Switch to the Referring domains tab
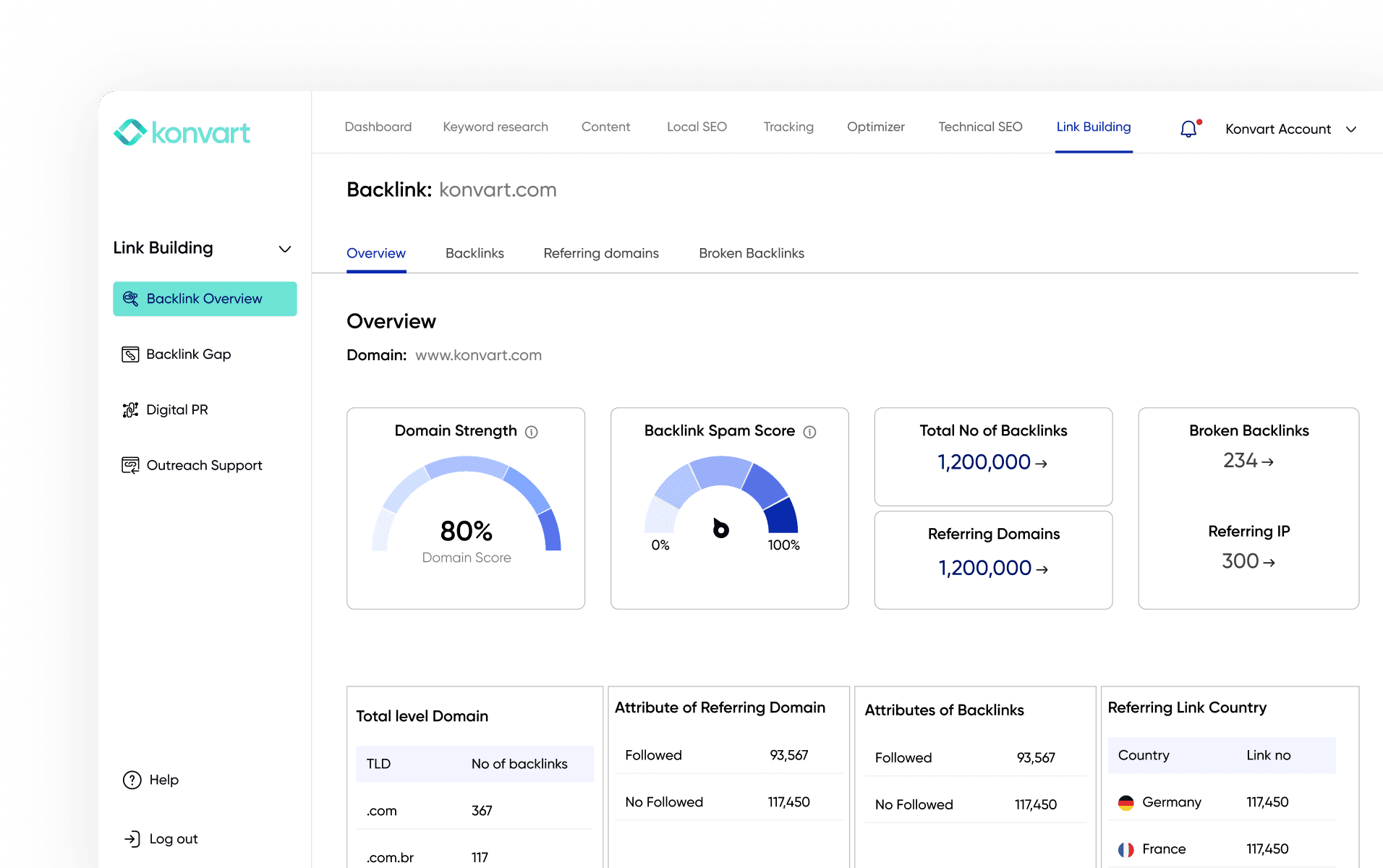 [x=600, y=253]
